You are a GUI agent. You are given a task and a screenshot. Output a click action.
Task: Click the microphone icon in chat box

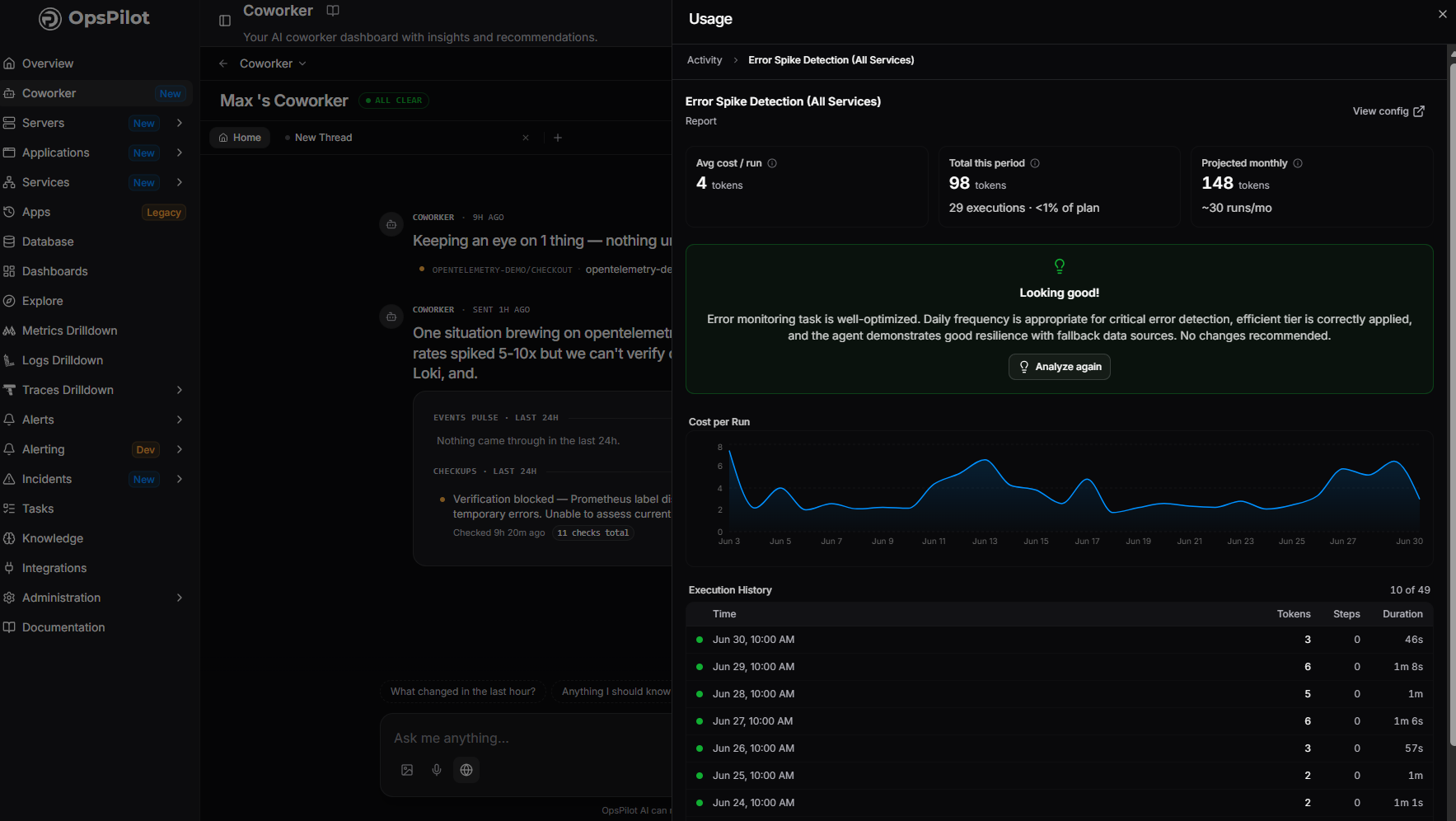pyautogui.click(x=437, y=770)
